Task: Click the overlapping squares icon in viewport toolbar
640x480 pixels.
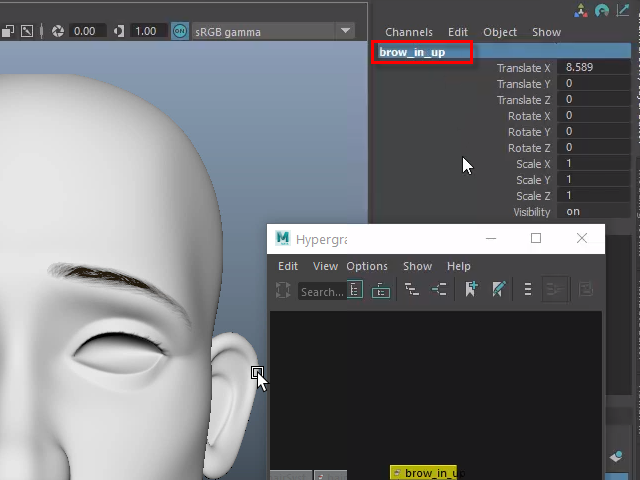Action: pyautogui.click(x=8, y=31)
